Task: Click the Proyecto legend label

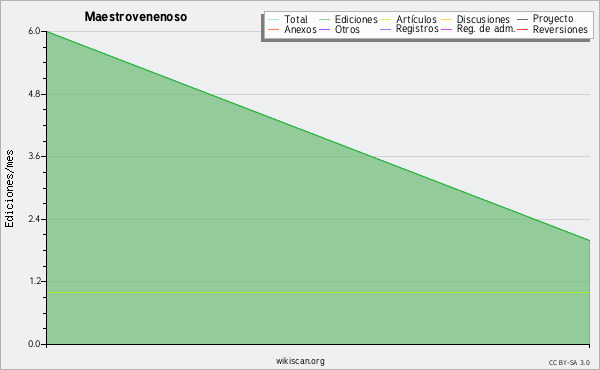Action: [553, 19]
